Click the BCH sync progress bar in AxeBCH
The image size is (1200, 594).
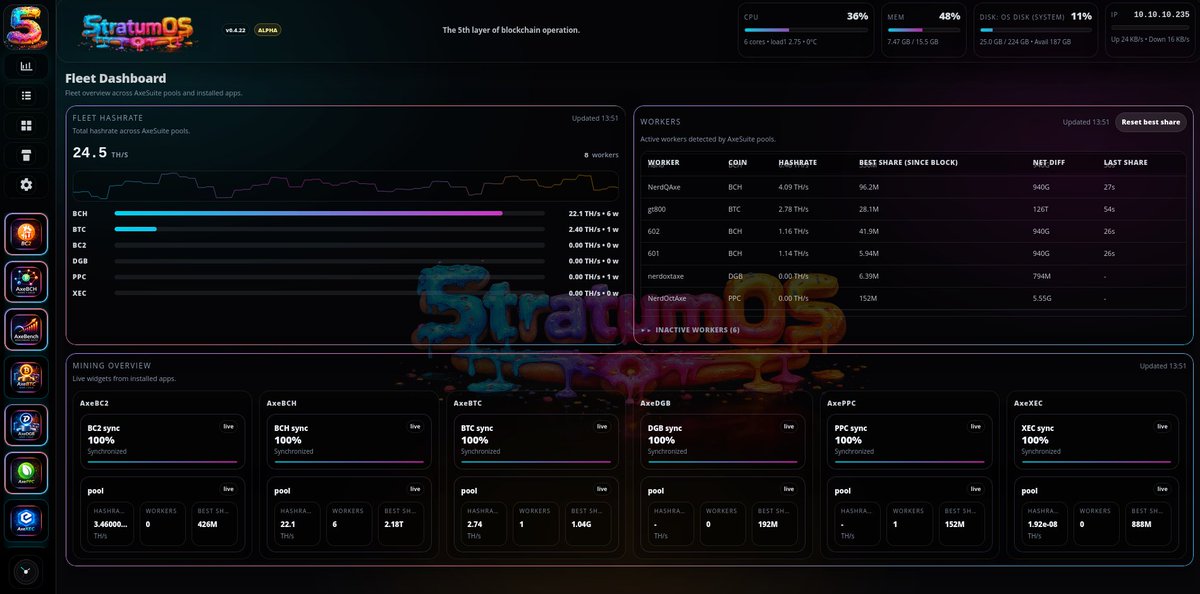pos(349,462)
